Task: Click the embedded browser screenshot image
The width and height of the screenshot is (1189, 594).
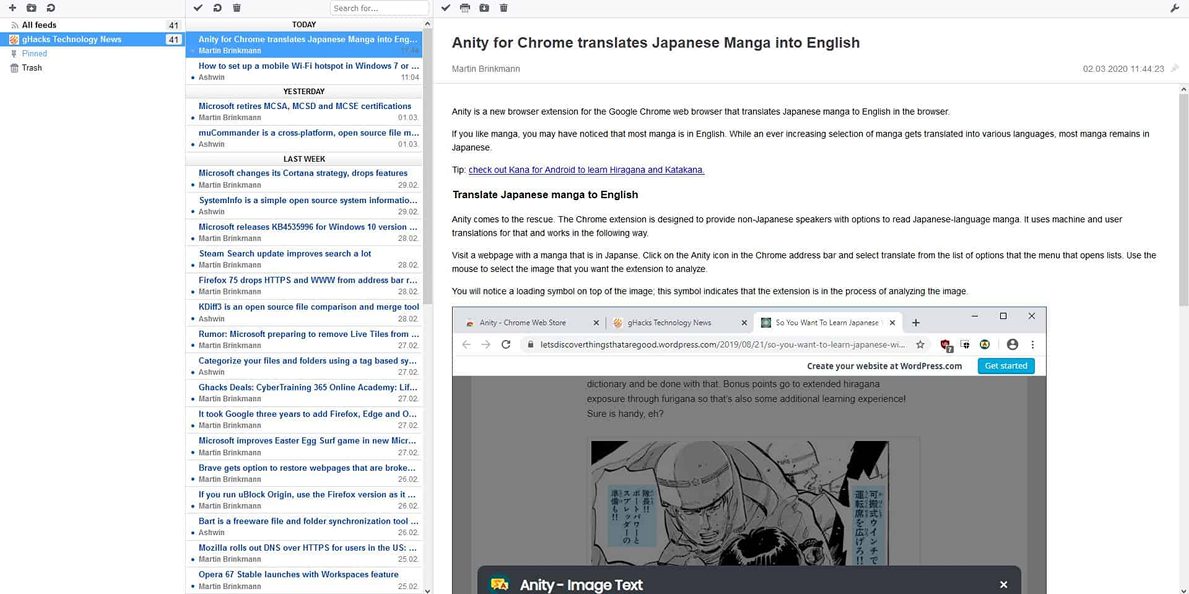Action: point(748,450)
